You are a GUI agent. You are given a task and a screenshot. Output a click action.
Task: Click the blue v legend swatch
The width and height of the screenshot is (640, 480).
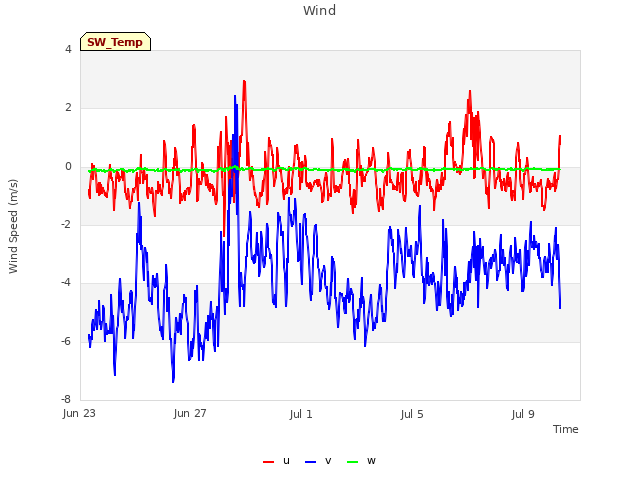pyautogui.click(x=310, y=462)
